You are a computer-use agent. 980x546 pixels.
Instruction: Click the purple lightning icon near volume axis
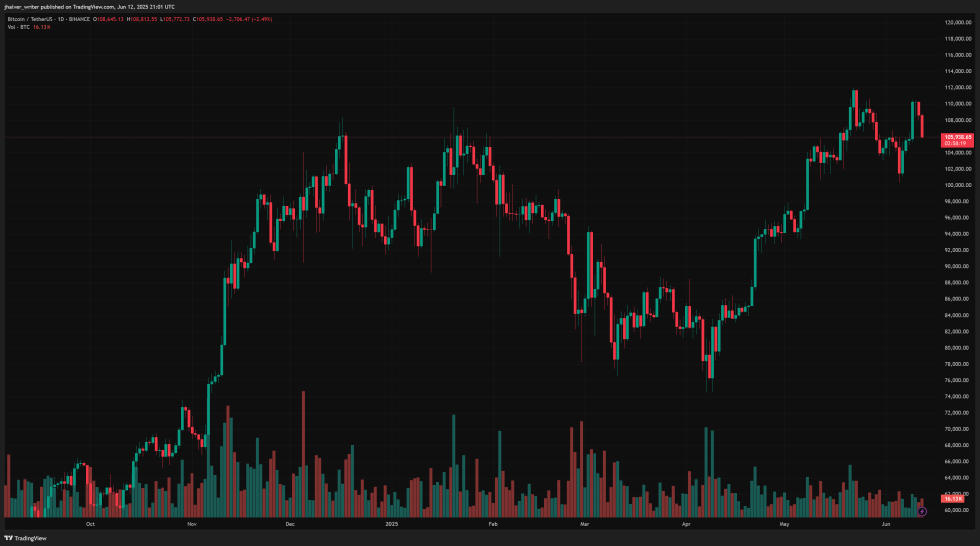pos(922,511)
